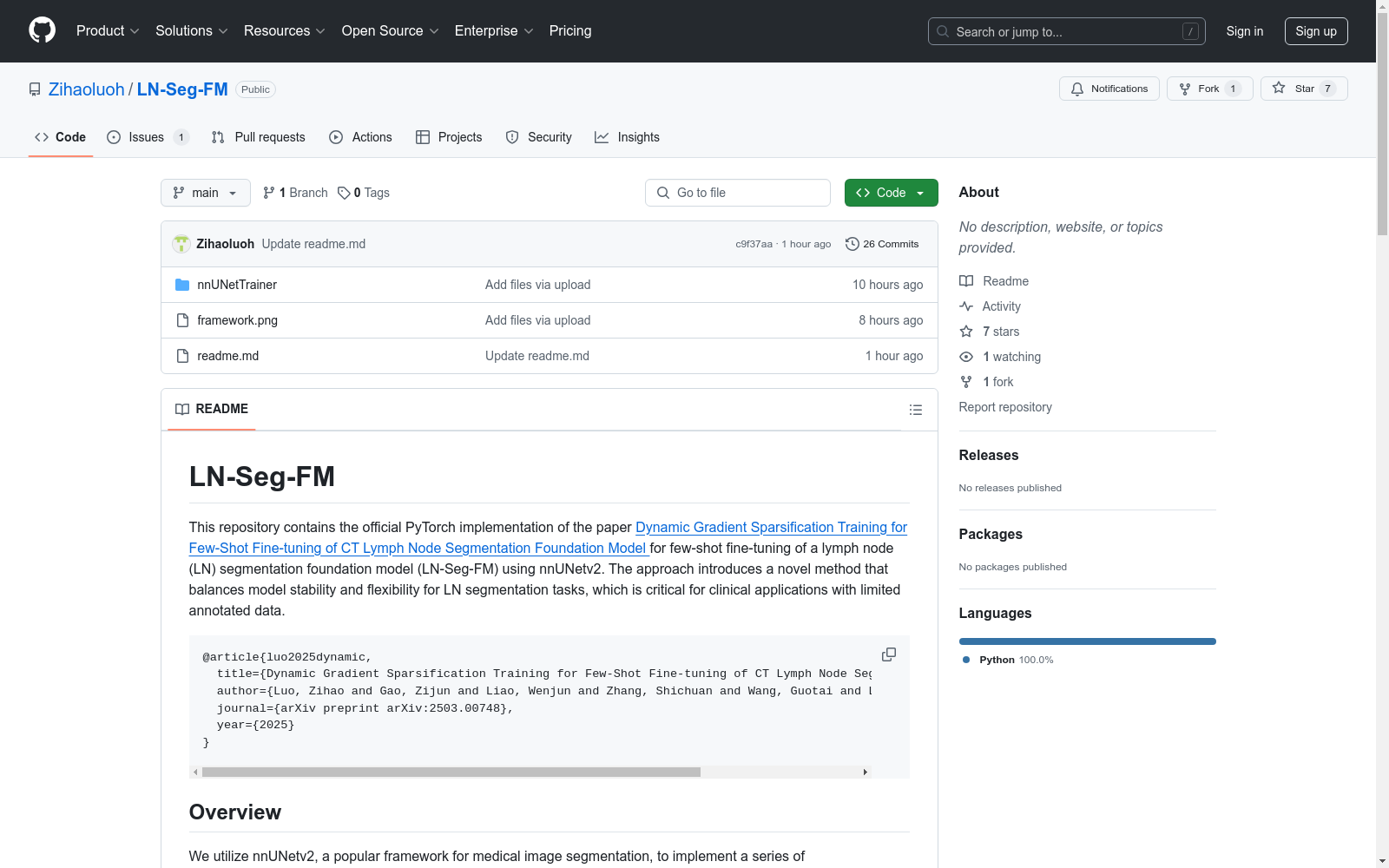Switch to the Insights tab
The image size is (1389, 868).
tap(627, 137)
